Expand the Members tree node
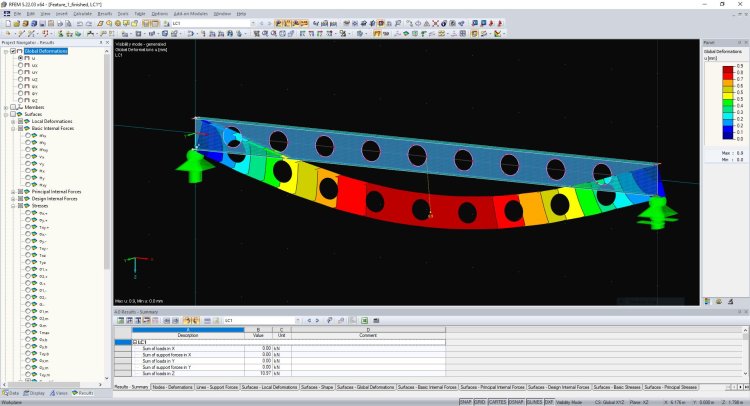 tap(5, 107)
